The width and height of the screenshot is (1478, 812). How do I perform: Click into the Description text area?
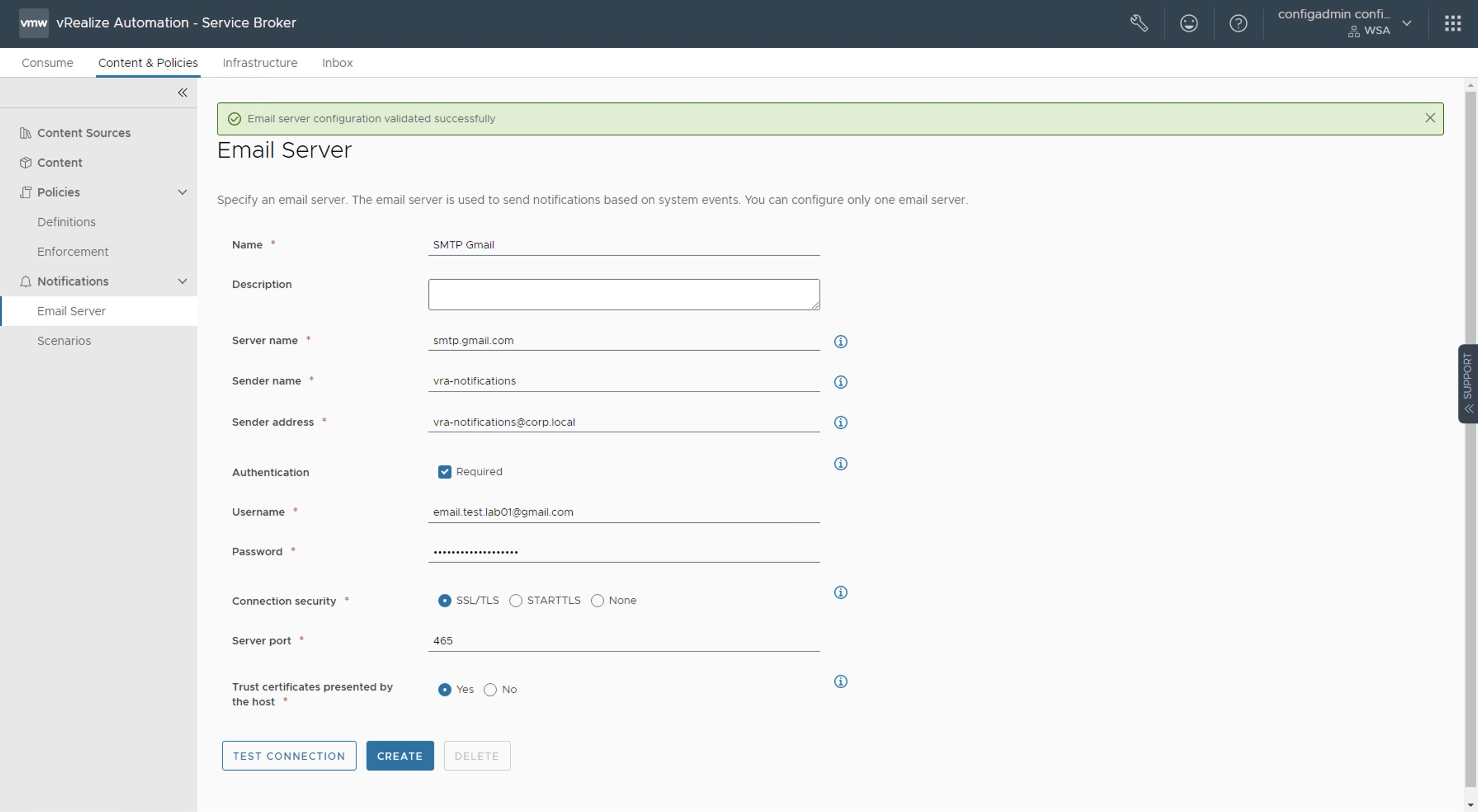point(623,294)
